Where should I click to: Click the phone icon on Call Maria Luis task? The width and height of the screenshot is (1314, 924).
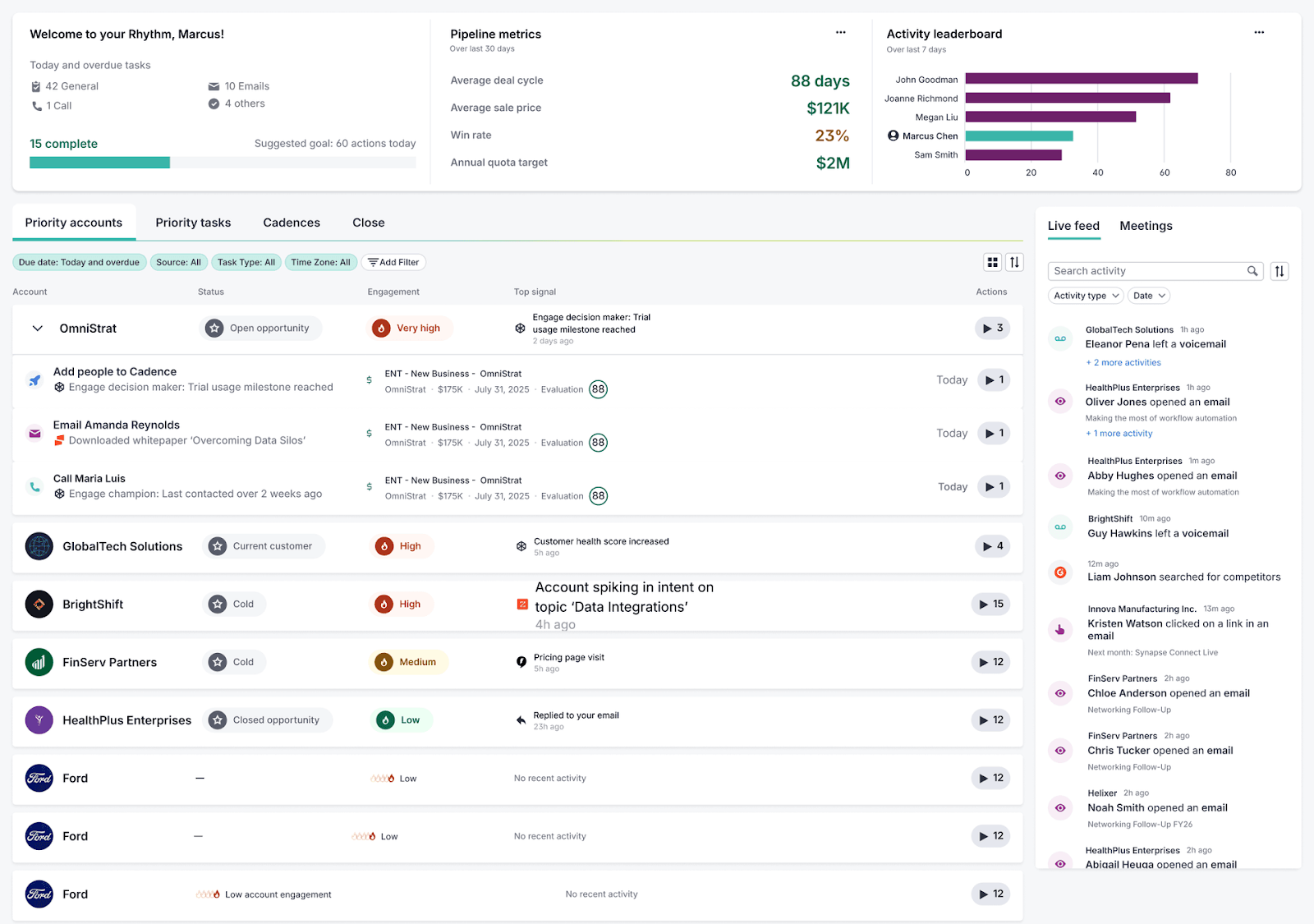click(34, 486)
